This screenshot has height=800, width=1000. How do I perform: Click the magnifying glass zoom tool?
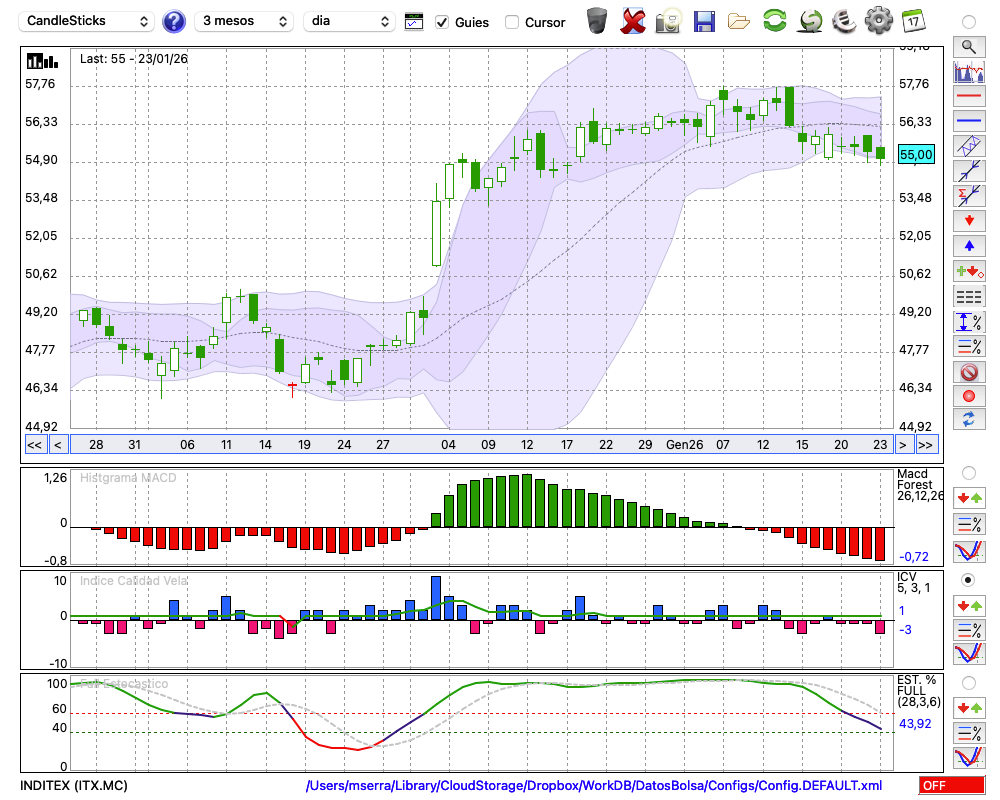pyautogui.click(x=968, y=46)
